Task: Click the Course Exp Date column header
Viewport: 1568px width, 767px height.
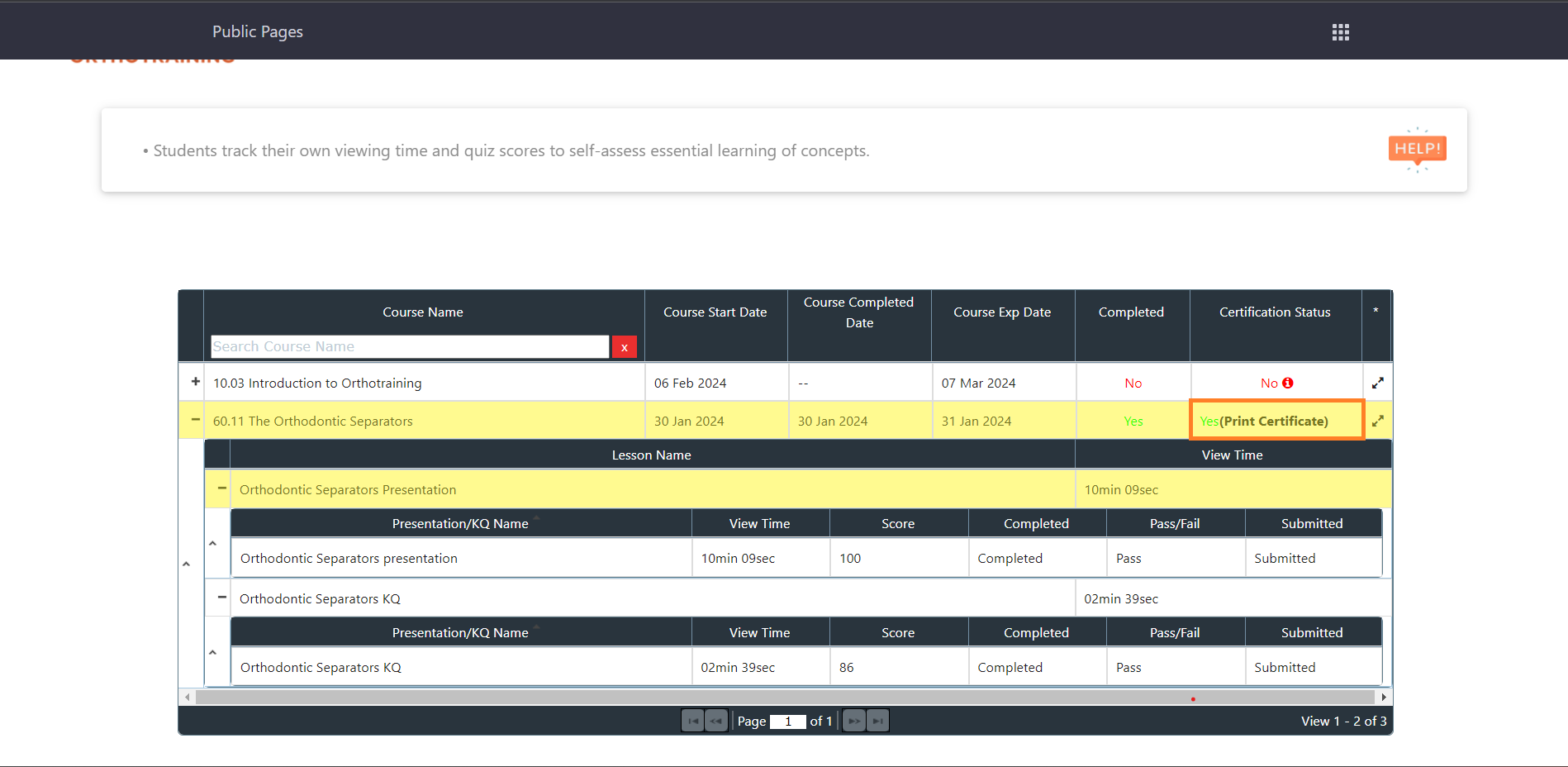Action: (x=1001, y=312)
